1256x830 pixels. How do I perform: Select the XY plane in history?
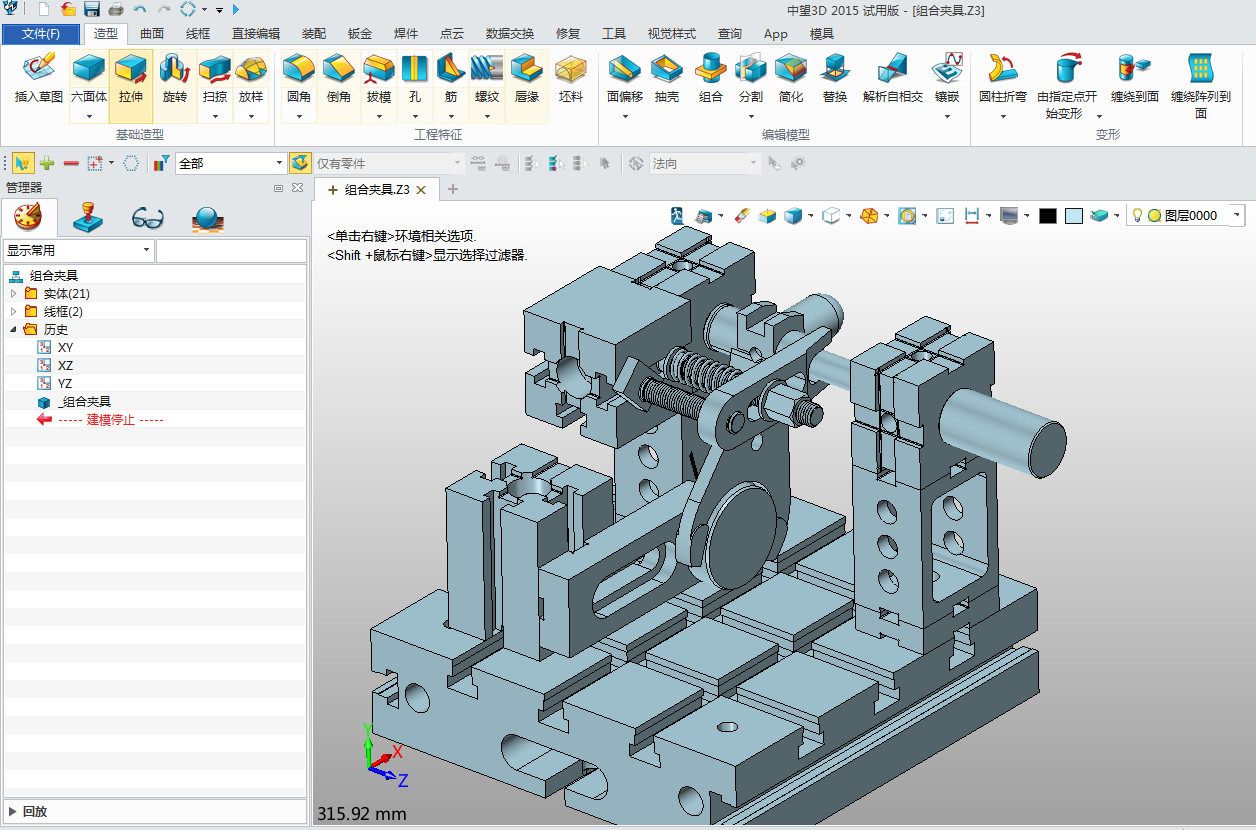tap(65, 348)
